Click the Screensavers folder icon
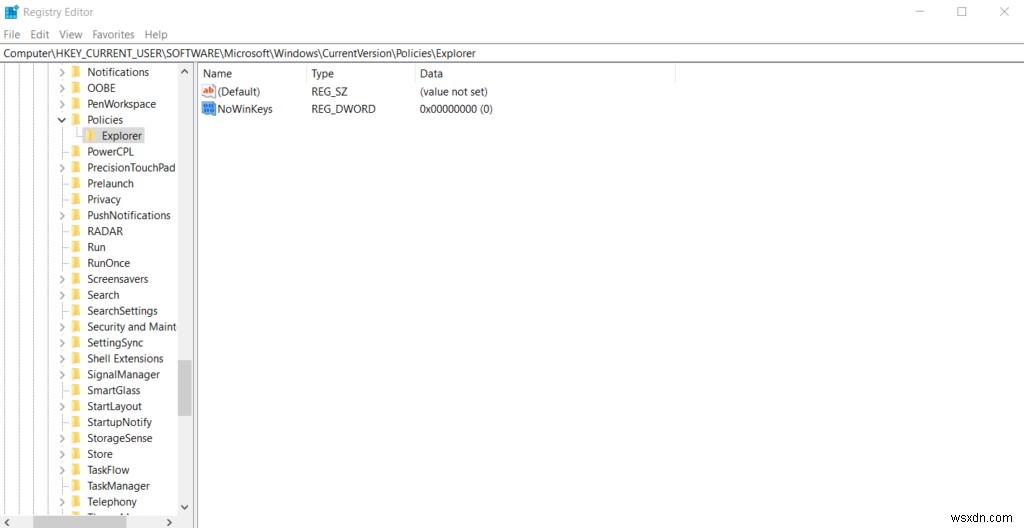 coord(76,279)
